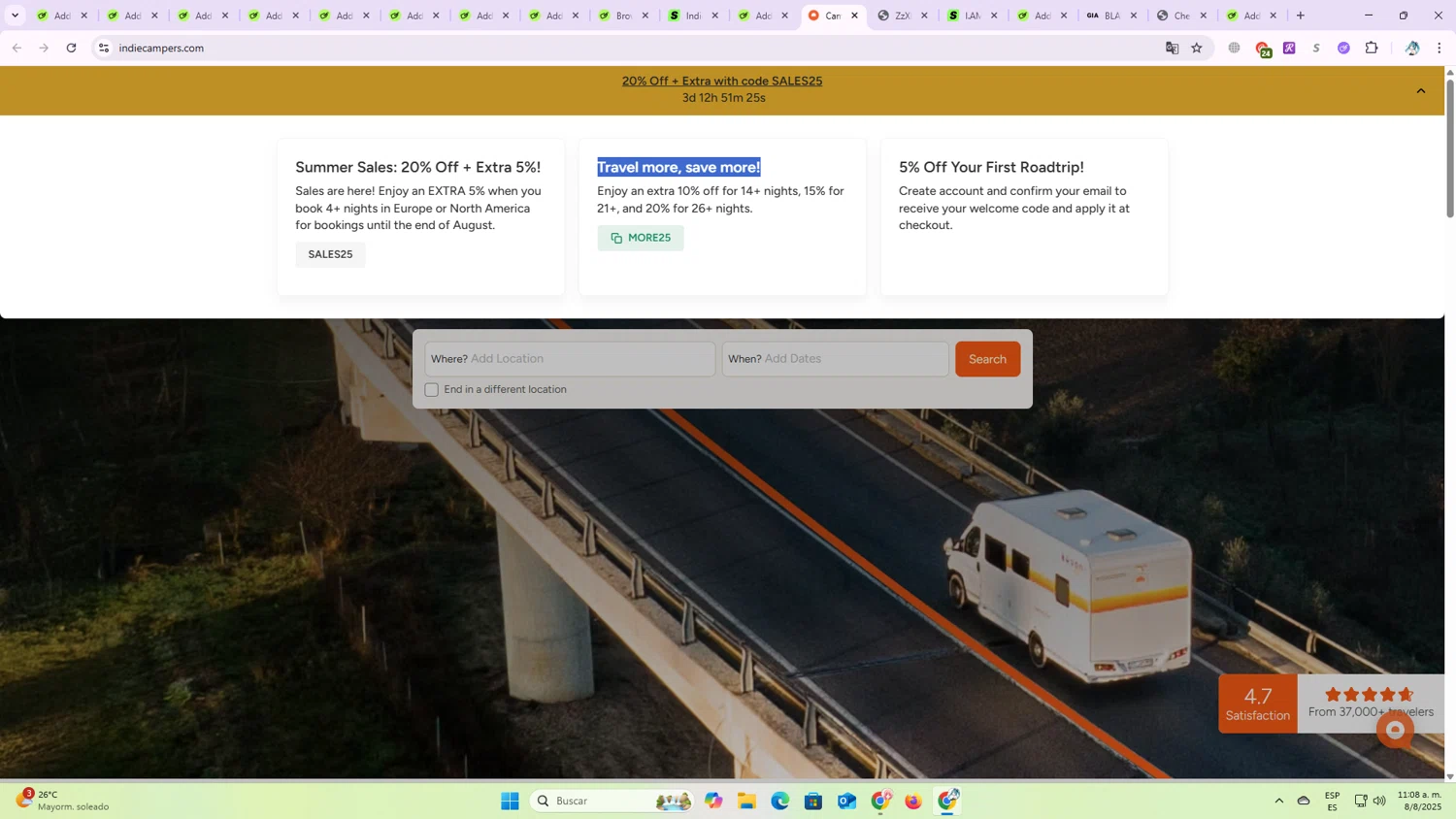Click the browser forward arrow
Viewport: 1456px width, 819px height.
click(x=44, y=48)
